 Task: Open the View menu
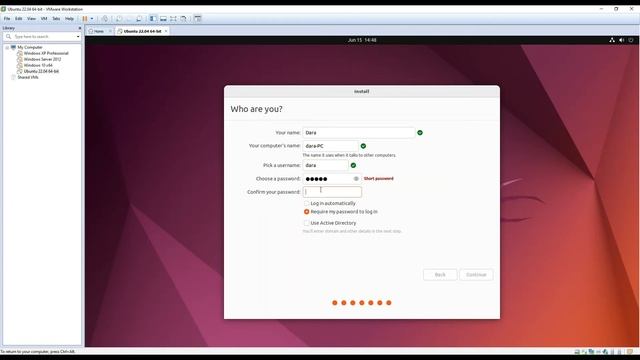coord(31,19)
